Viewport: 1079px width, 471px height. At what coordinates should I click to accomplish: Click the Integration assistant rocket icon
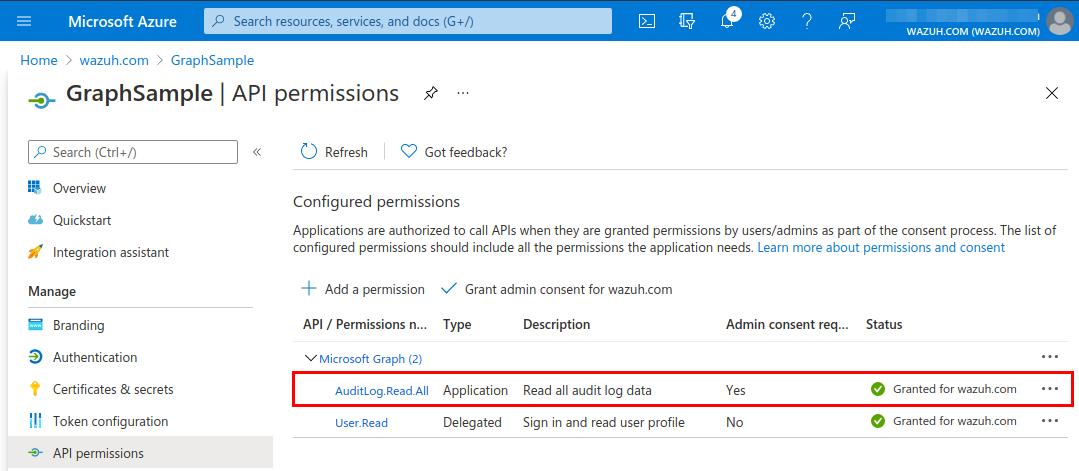pyautogui.click(x=35, y=252)
